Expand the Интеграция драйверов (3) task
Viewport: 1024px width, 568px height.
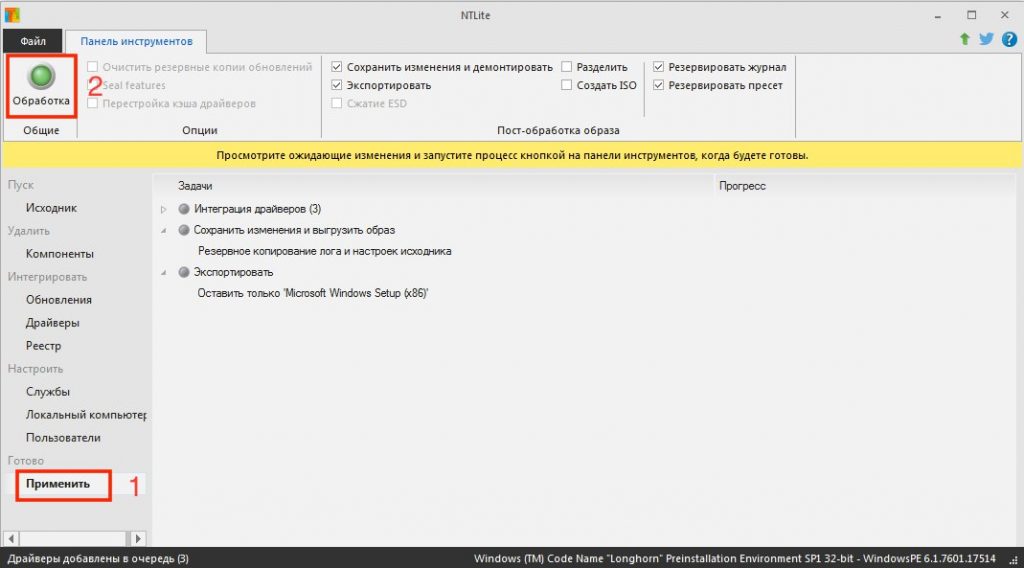164,210
